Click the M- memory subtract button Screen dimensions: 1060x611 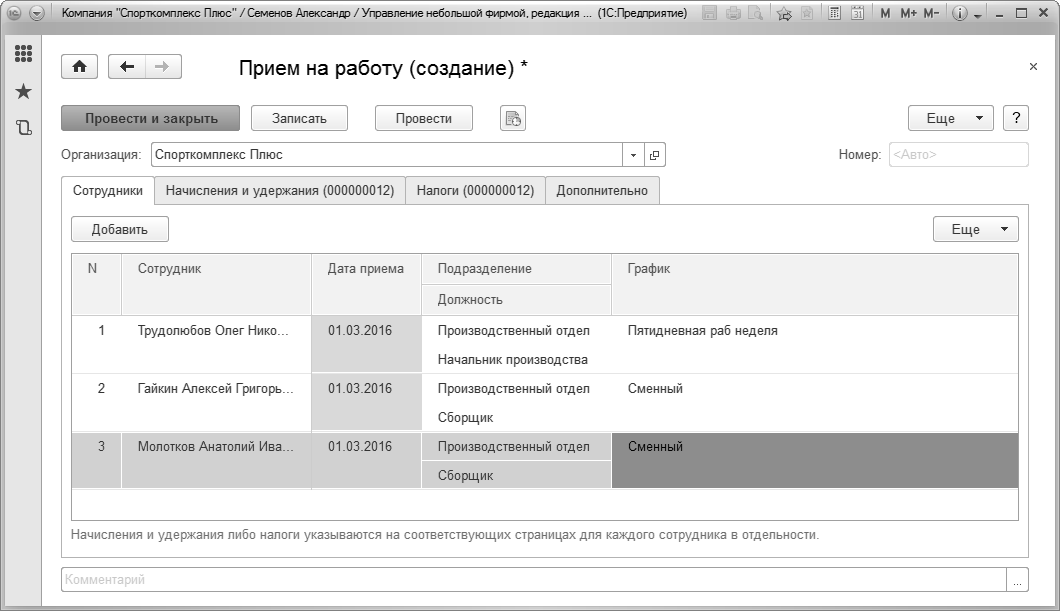(931, 13)
